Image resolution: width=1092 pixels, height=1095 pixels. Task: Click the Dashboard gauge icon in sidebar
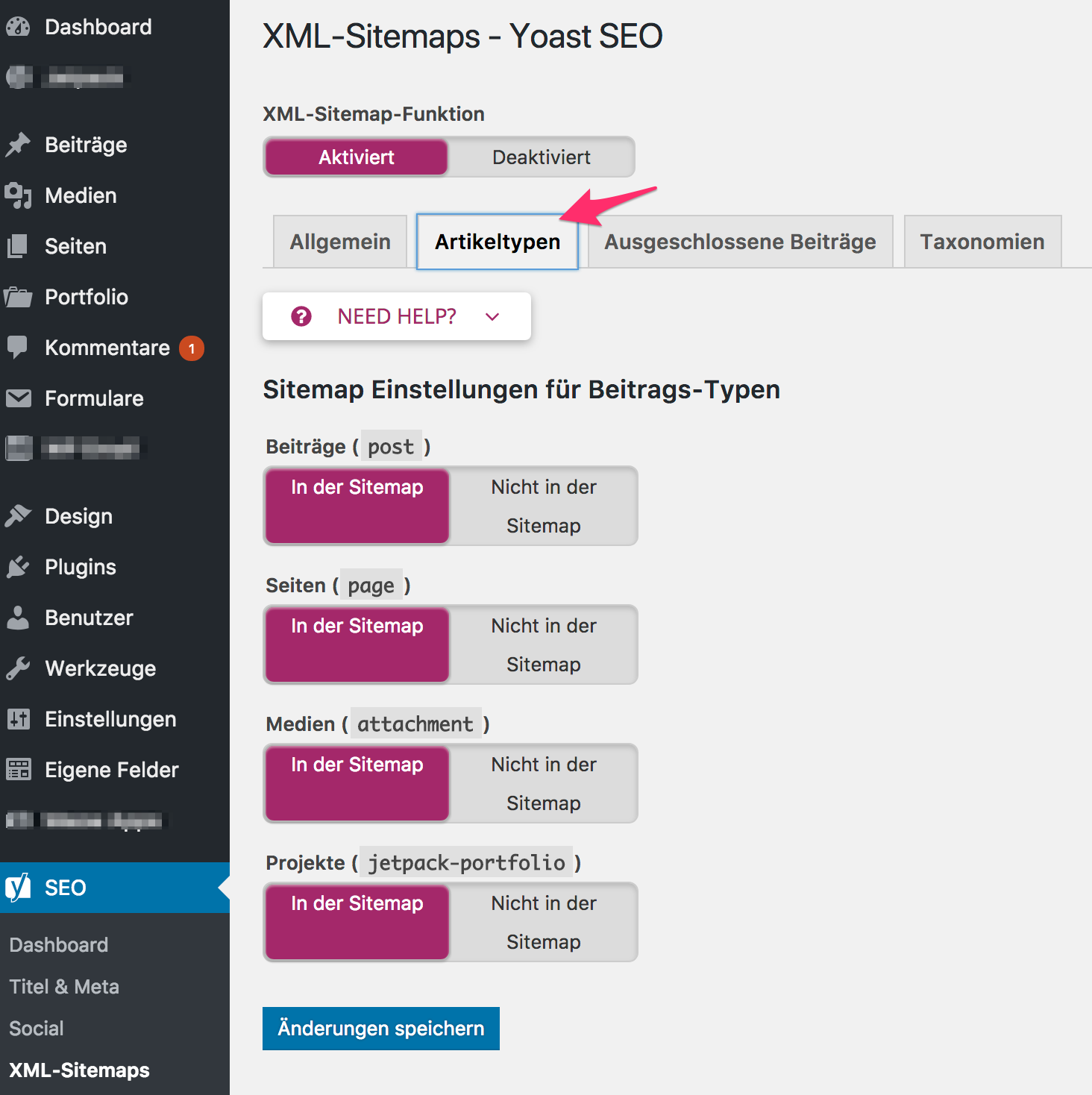click(x=18, y=27)
